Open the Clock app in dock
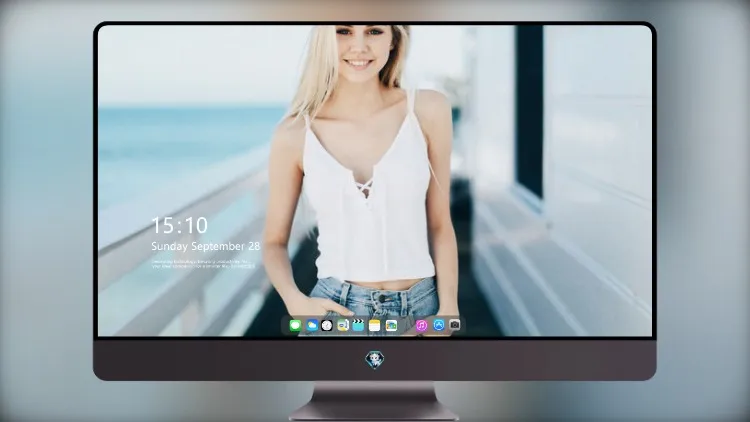Viewport: 750px width, 422px height. [327, 325]
